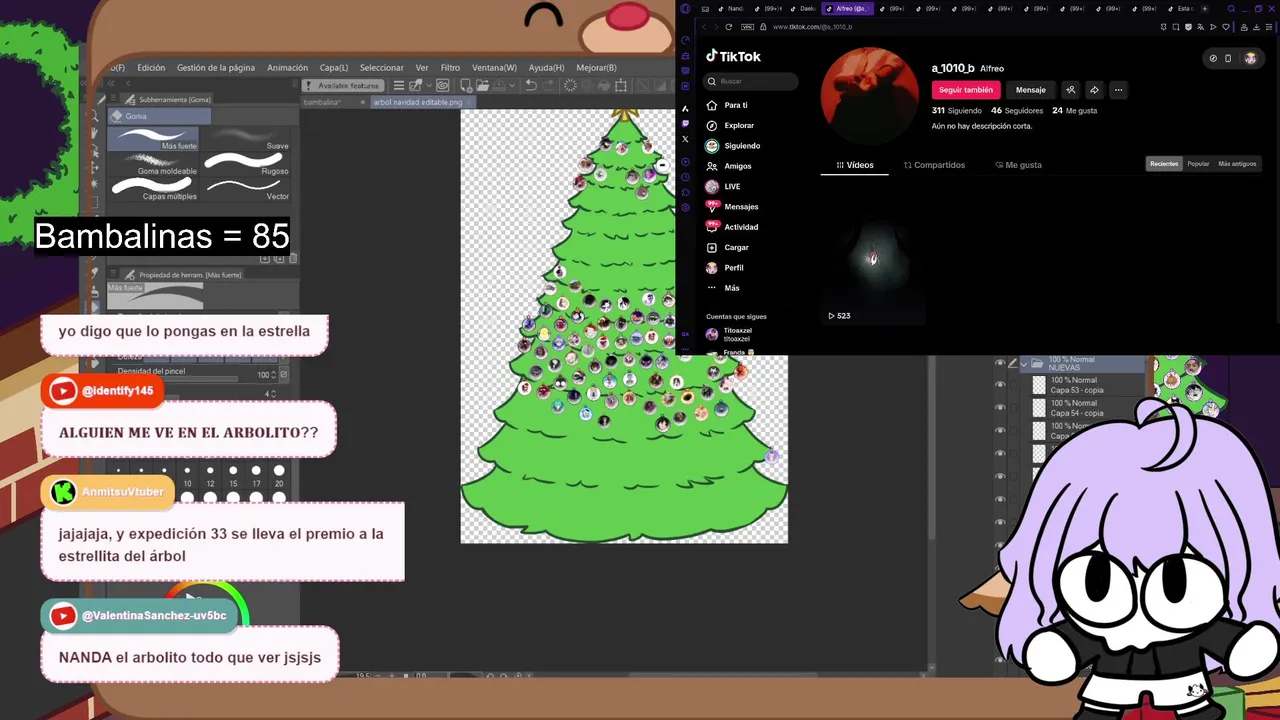Switch to the Videos profile tab
Image resolution: width=1280 pixels, height=720 pixels.
855,165
